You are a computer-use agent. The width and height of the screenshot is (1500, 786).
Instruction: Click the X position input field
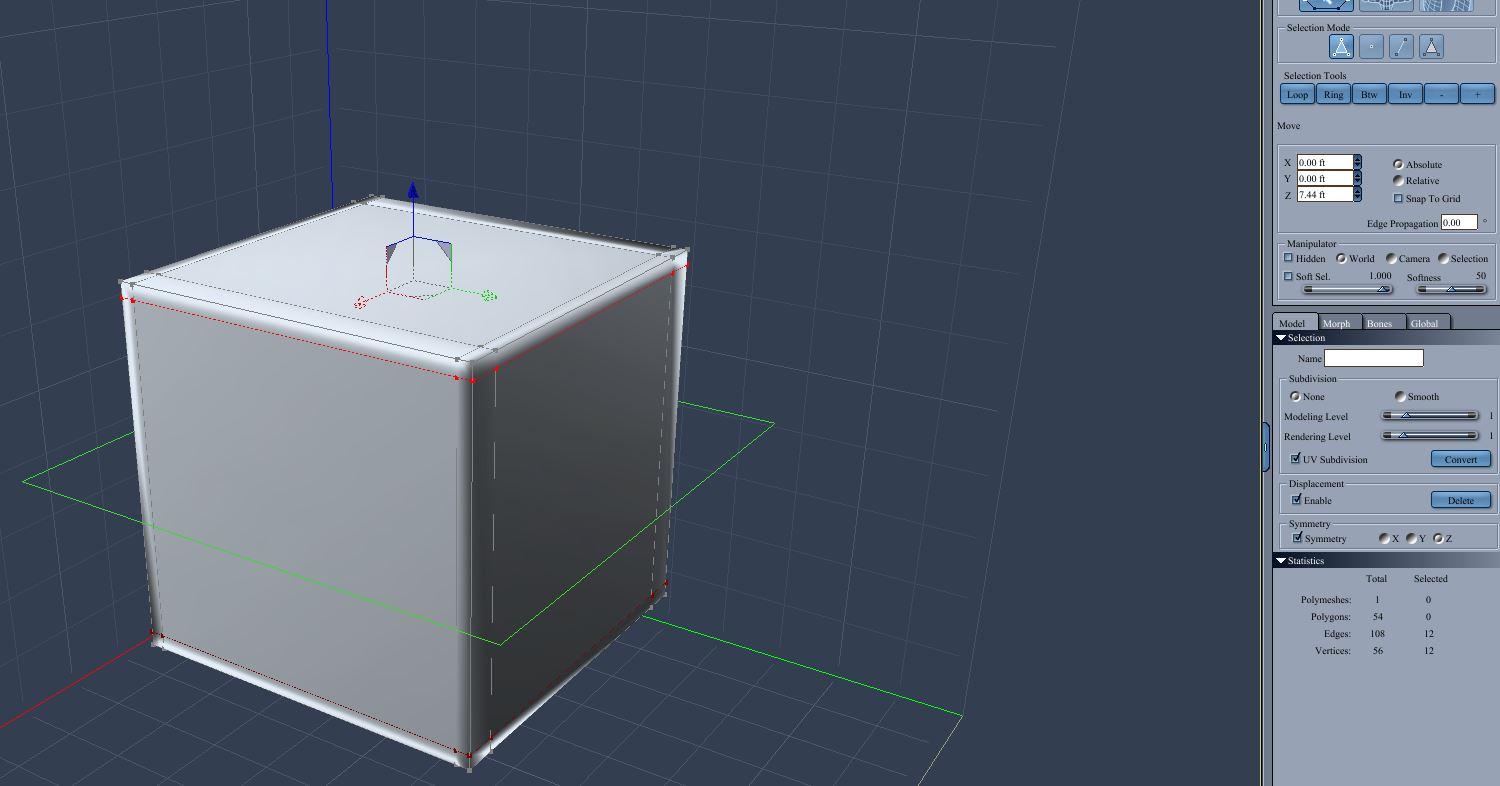1325,162
